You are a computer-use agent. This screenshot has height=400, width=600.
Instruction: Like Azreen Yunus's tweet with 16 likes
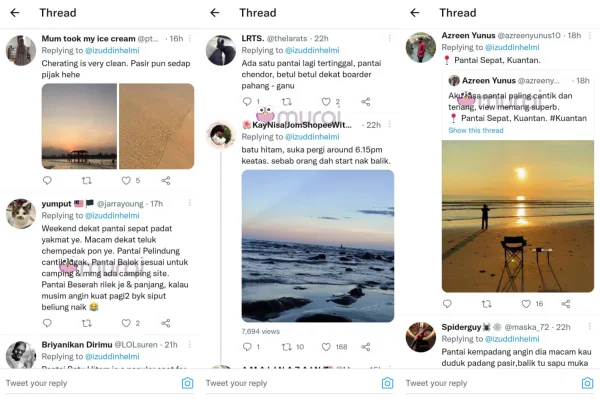pyautogui.click(x=527, y=304)
